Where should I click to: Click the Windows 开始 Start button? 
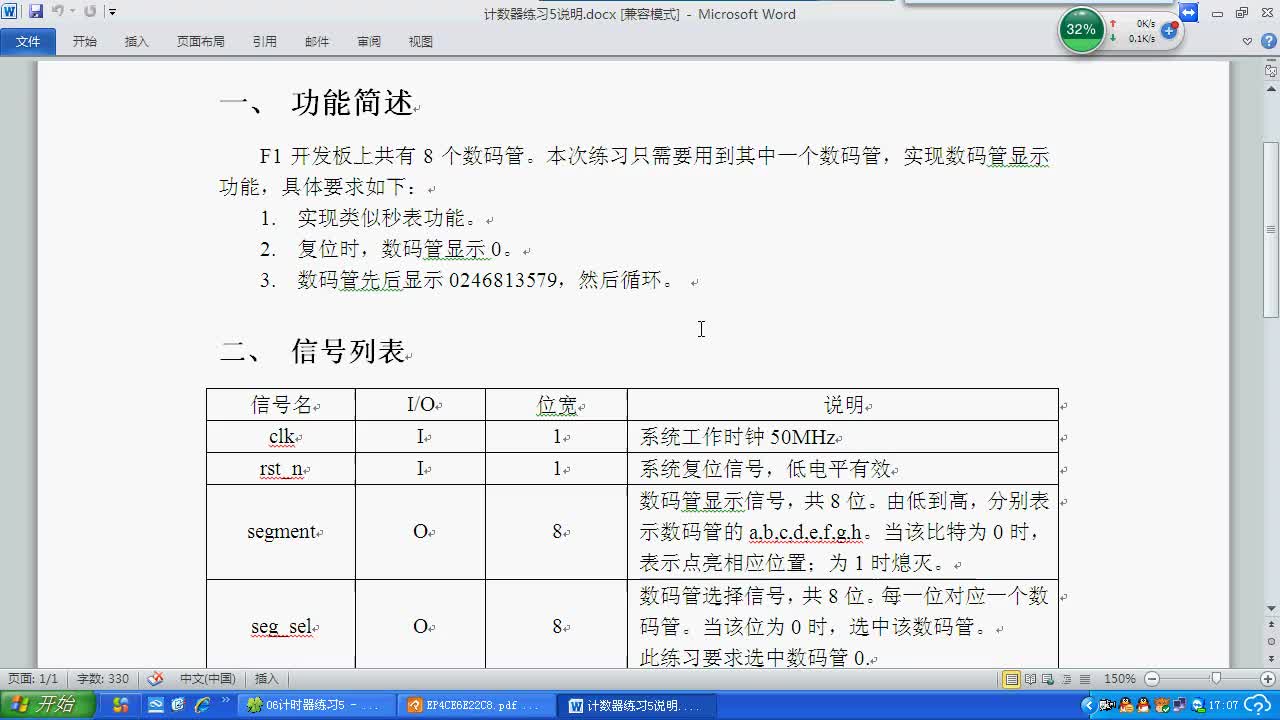[48, 705]
